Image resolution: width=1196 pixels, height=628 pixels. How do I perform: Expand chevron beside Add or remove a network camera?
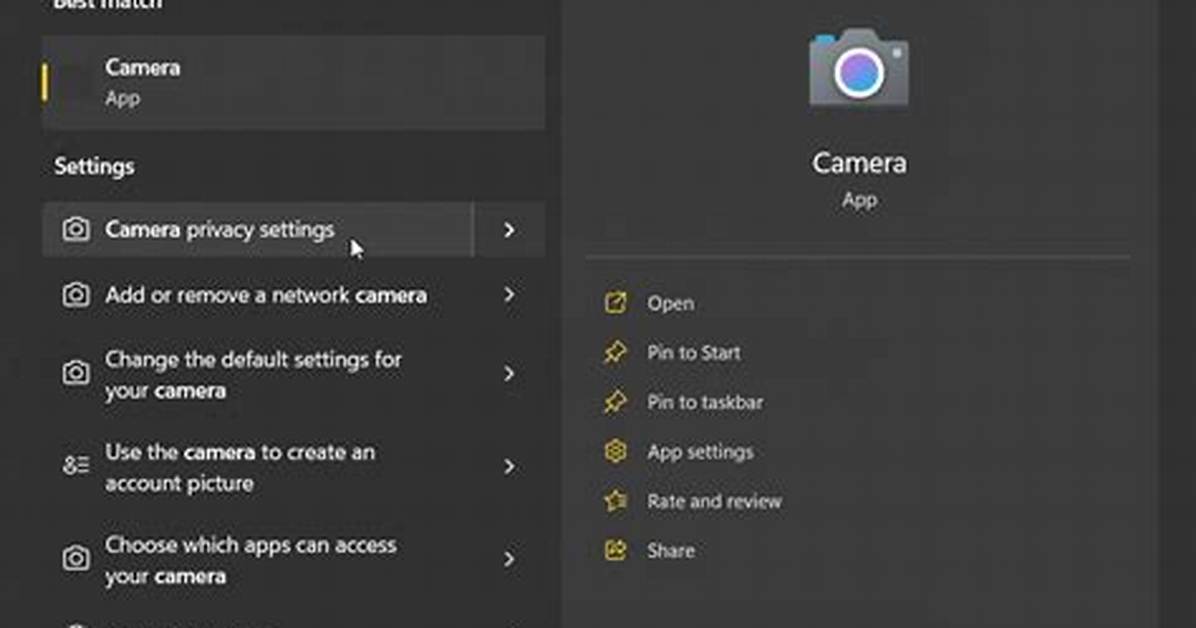coord(510,295)
